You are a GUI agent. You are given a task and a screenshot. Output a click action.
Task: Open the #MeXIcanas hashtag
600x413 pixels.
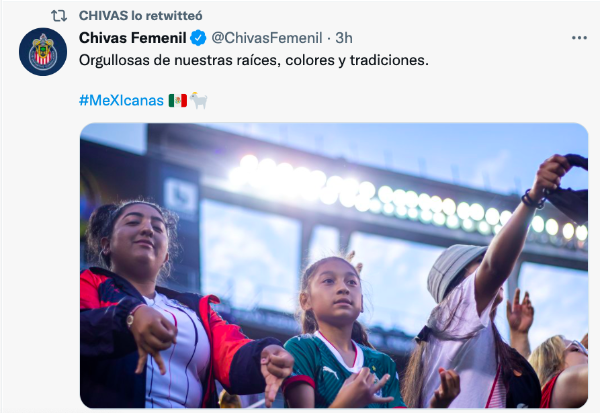coord(121,100)
